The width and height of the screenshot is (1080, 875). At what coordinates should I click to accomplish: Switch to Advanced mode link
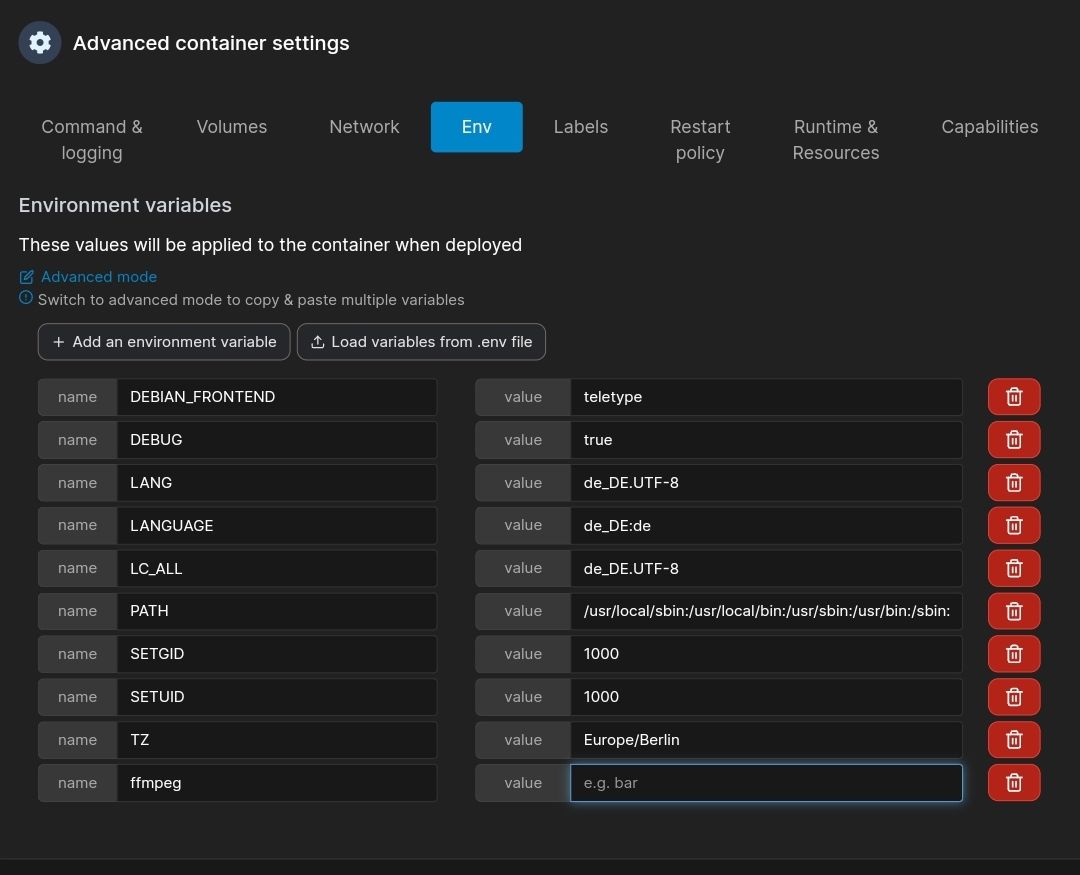tap(98, 277)
